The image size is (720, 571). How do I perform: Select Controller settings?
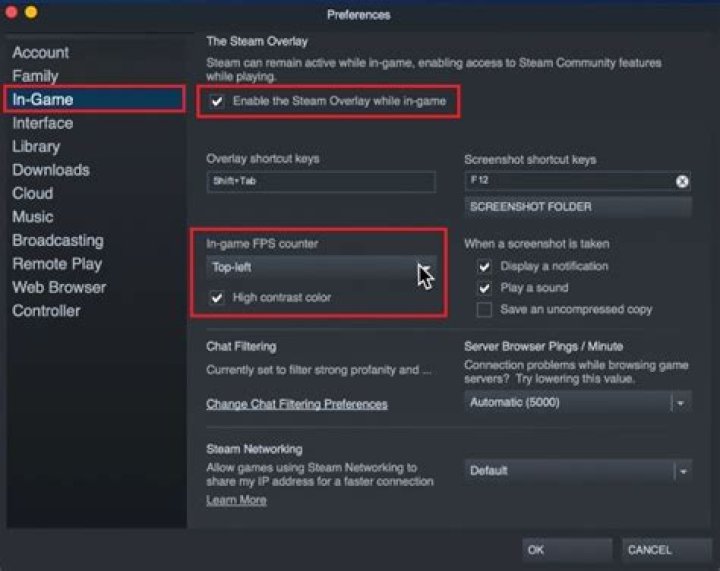(46, 311)
